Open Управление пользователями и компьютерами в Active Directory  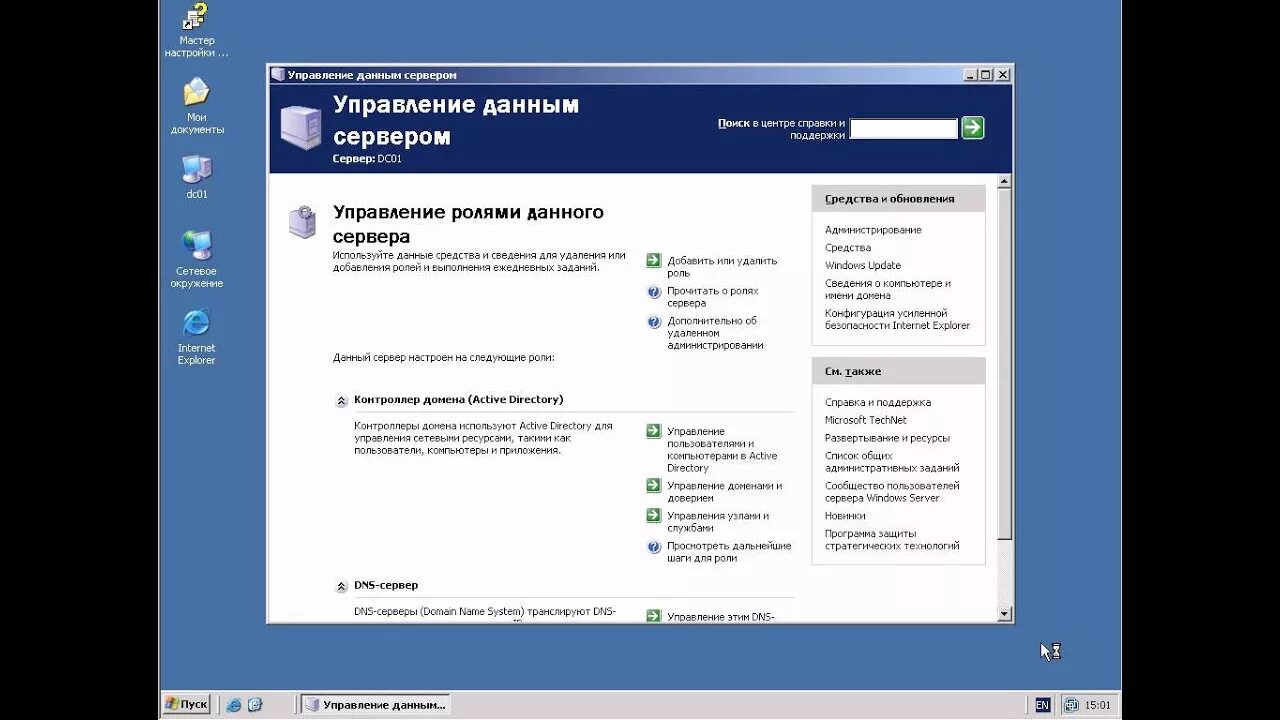[x=722, y=449]
